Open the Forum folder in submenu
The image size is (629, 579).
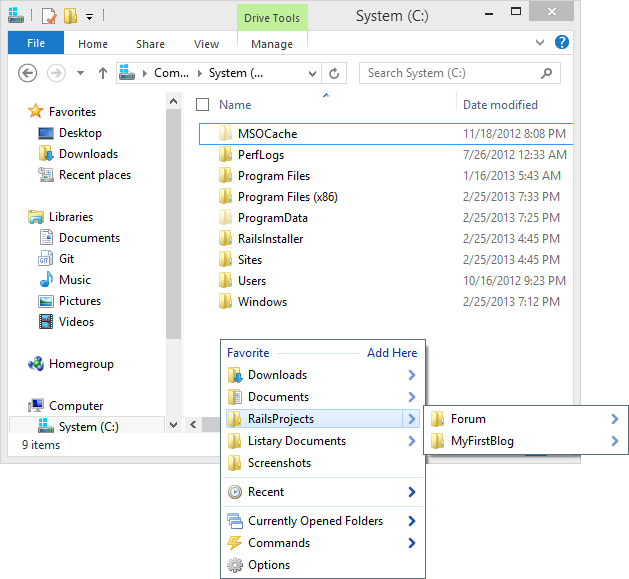[x=526, y=419]
